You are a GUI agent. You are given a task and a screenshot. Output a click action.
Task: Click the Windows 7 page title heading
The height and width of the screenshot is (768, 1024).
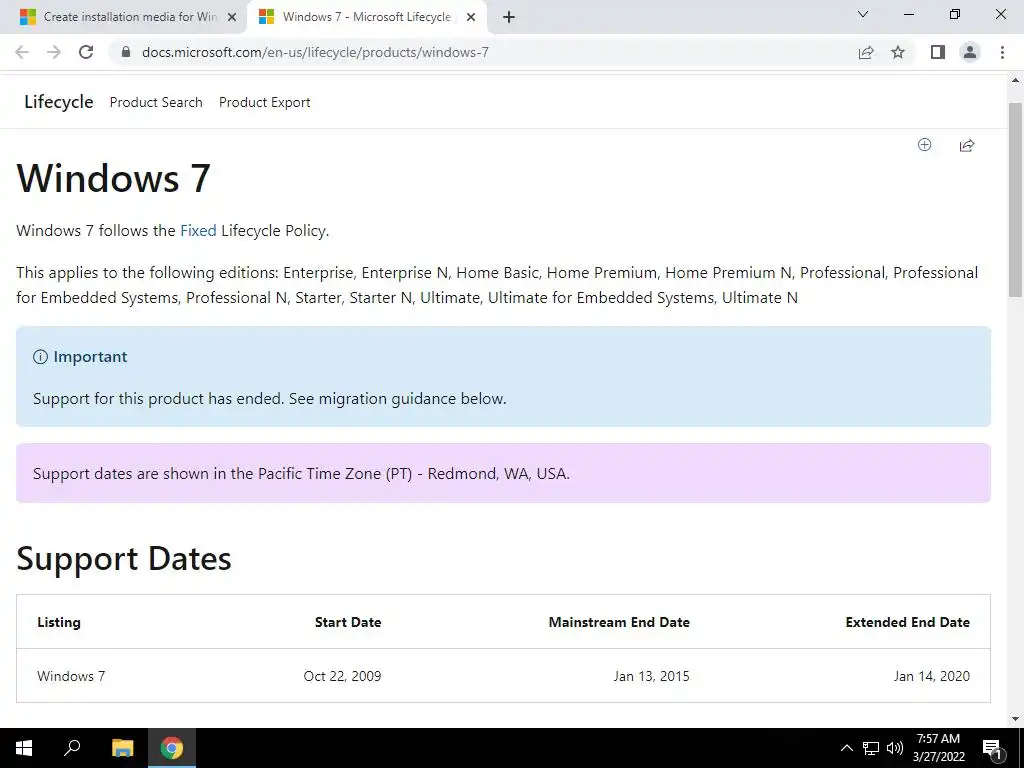(113, 178)
